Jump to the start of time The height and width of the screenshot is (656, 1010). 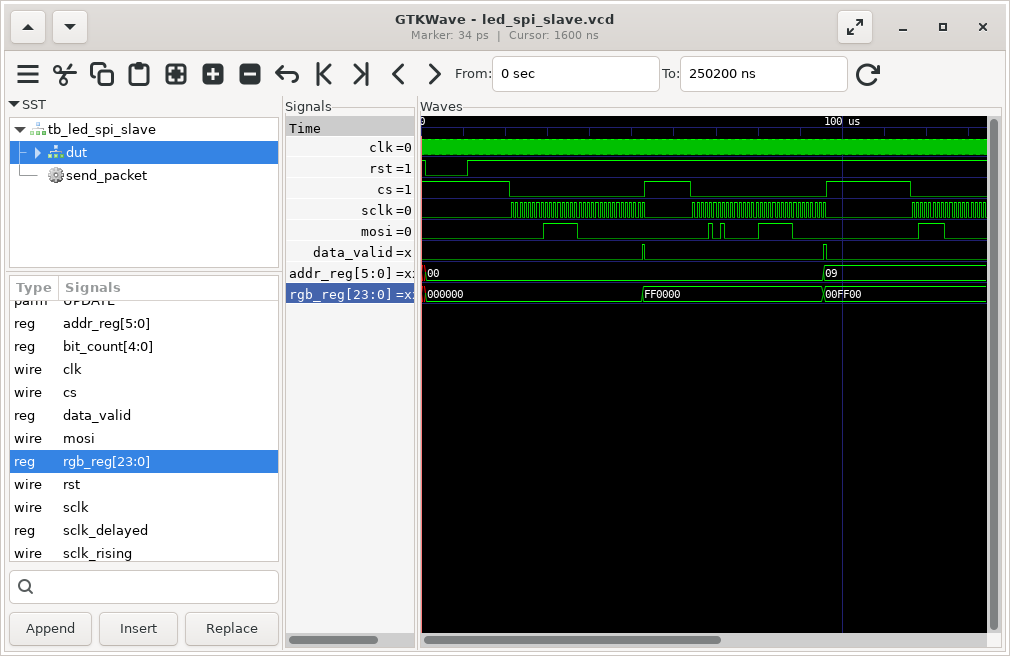coord(324,74)
